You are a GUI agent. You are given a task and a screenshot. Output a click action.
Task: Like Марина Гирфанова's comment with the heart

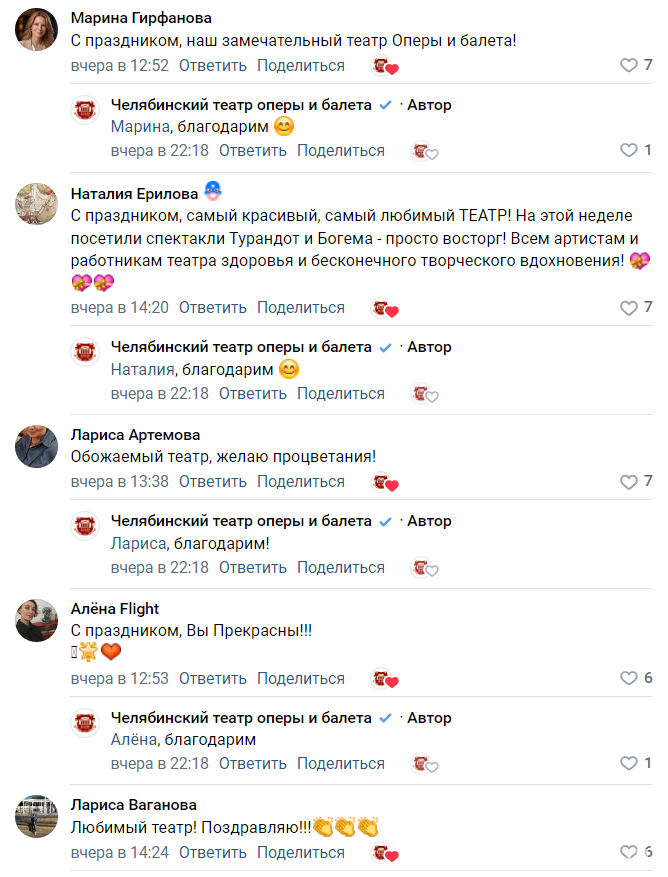coord(629,66)
